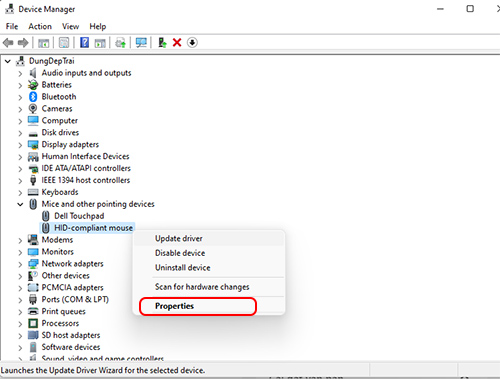The height and width of the screenshot is (379, 500).
Task: Expand the Keyboards category
Action: click(20, 193)
